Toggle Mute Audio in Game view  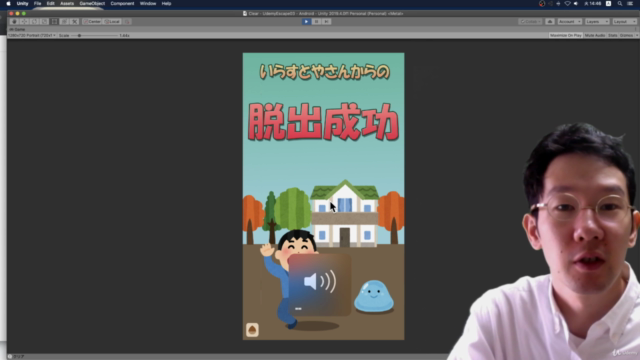click(595, 36)
